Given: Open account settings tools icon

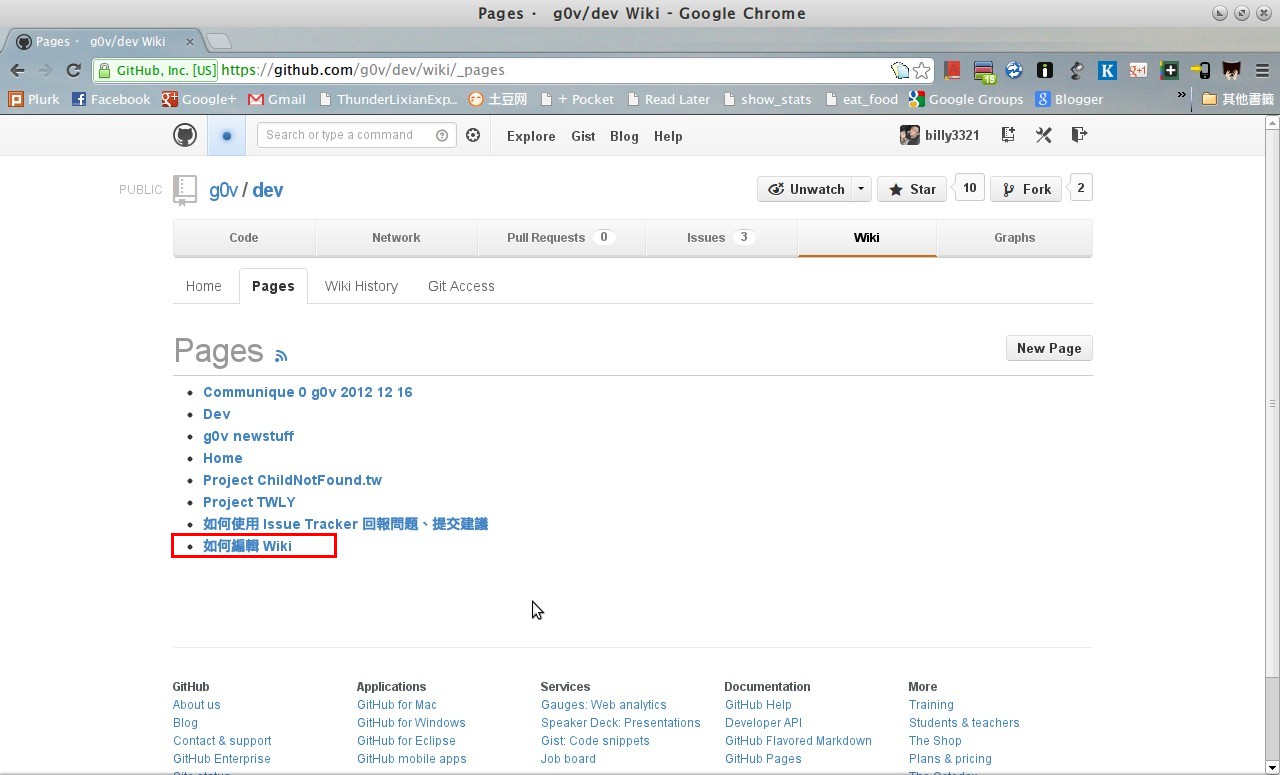Looking at the screenshot, I should coord(1043,135).
